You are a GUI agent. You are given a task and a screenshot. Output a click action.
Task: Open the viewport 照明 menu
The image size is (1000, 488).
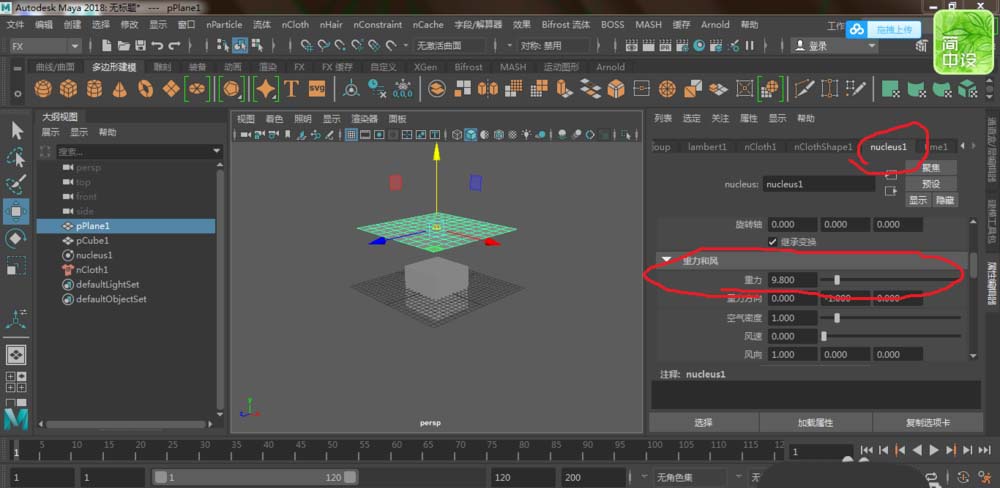tap(302, 119)
